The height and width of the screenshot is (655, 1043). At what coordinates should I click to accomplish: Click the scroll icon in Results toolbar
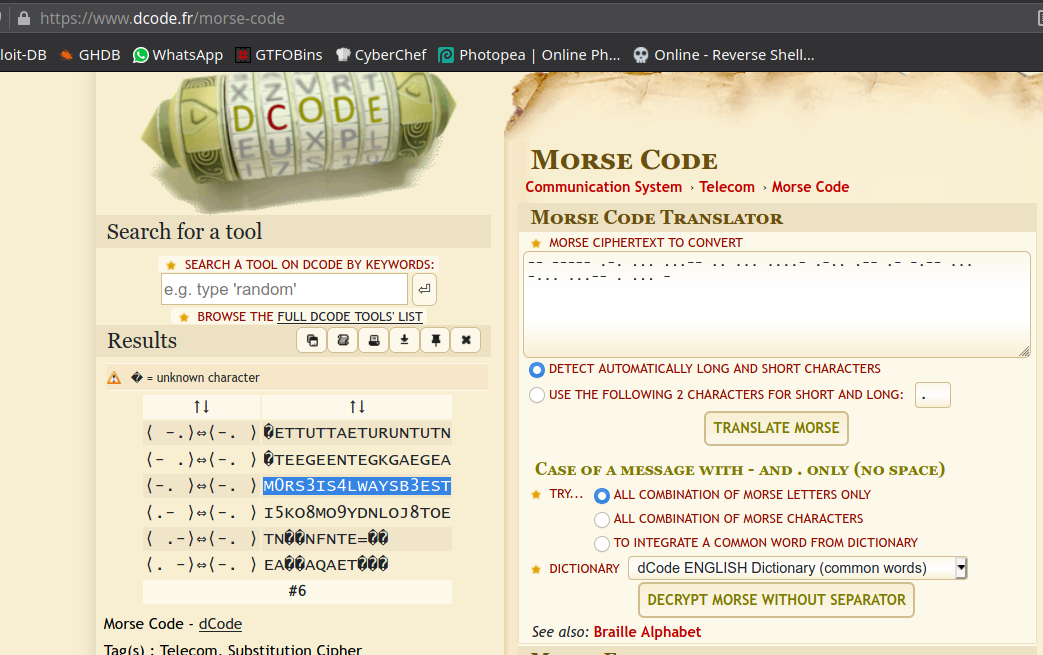[x=343, y=340]
